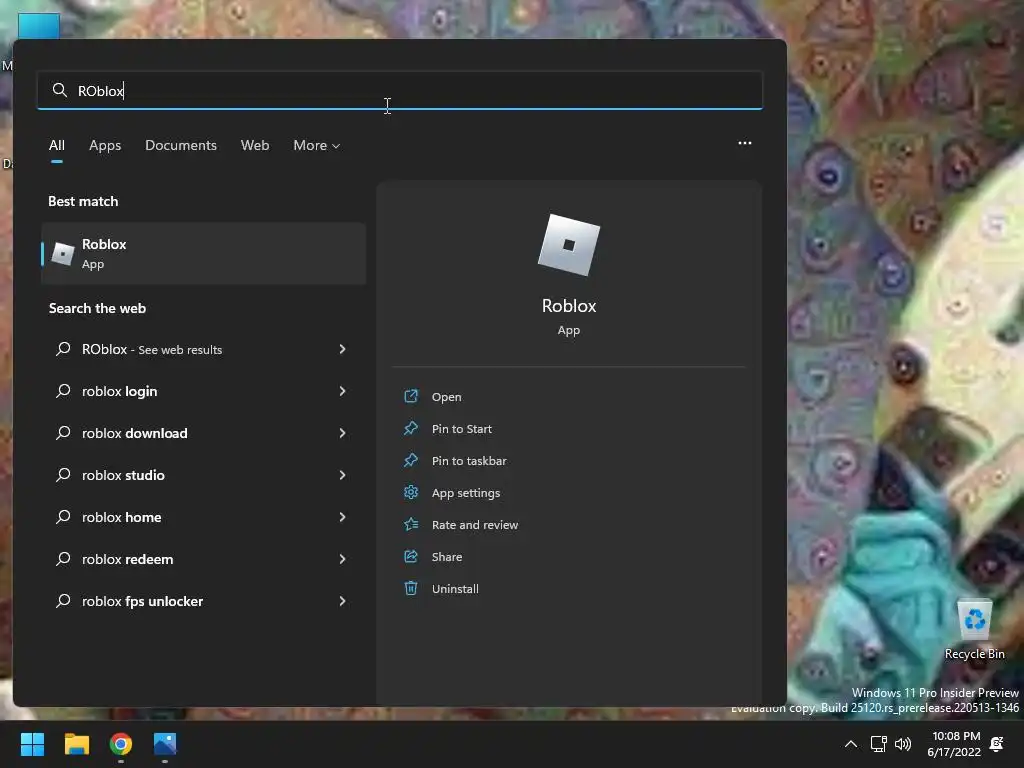Click the share icon beside Share

[x=411, y=556]
